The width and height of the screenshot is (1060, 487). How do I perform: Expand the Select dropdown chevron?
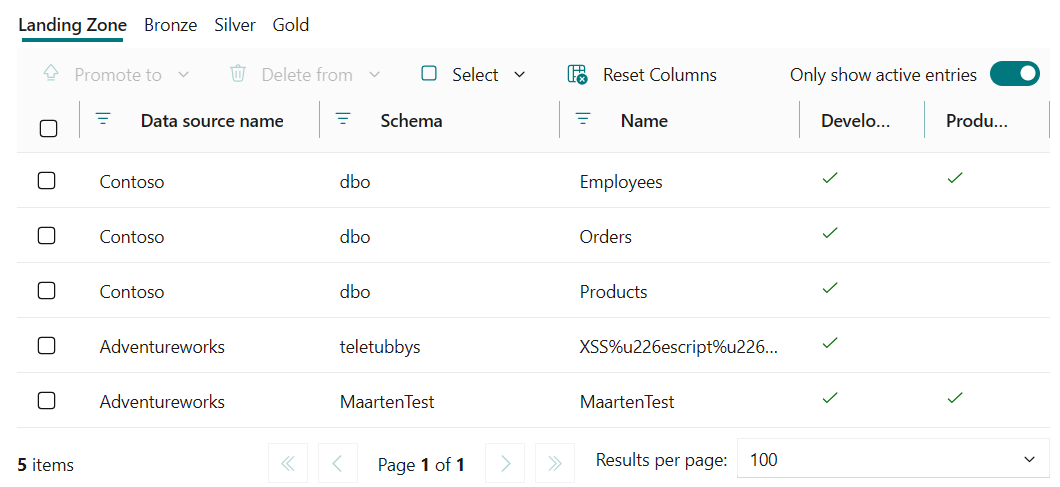520,74
